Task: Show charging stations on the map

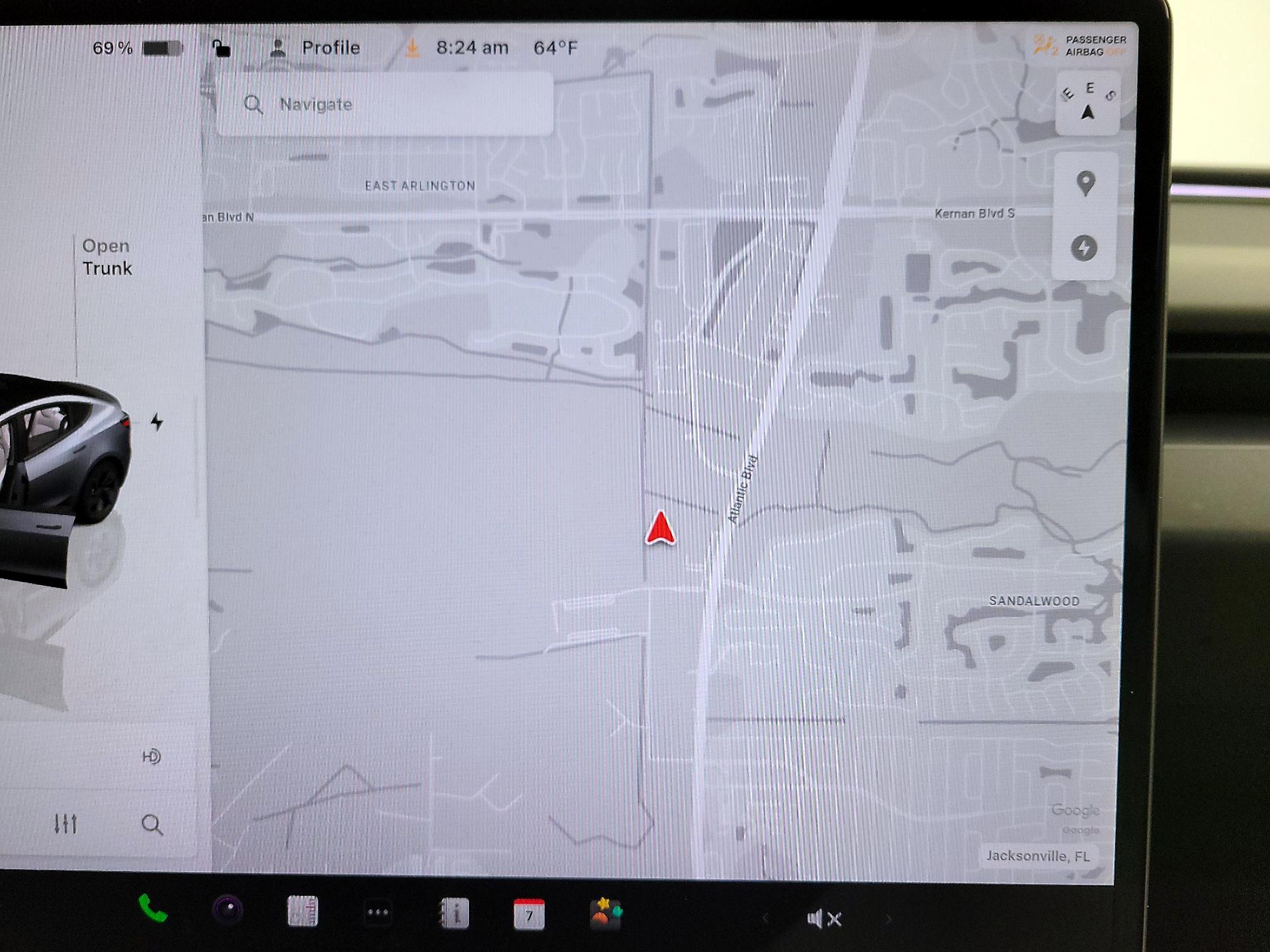Action: click(x=1084, y=248)
